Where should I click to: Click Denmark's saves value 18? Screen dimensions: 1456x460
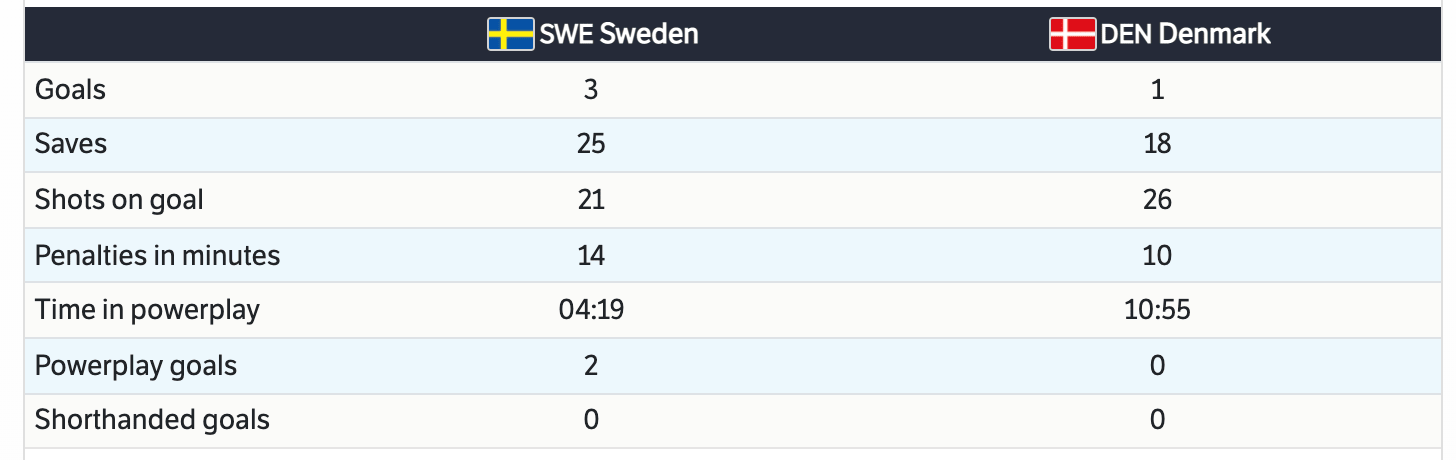point(1157,144)
